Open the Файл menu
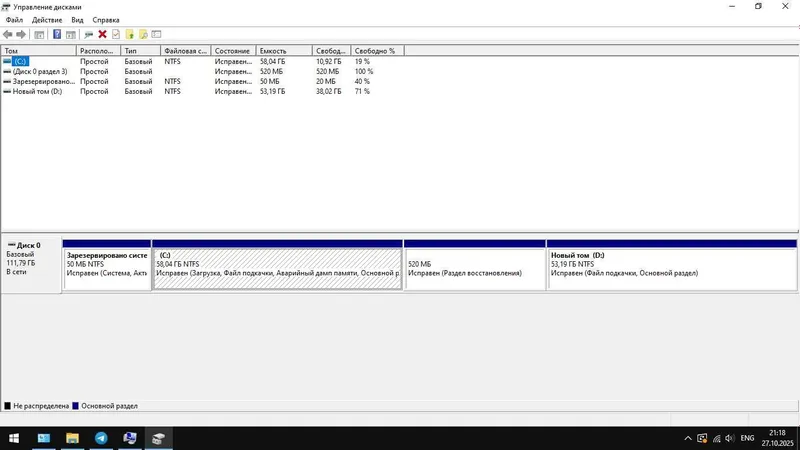Viewport: 800px width, 450px height. [x=14, y=20]
